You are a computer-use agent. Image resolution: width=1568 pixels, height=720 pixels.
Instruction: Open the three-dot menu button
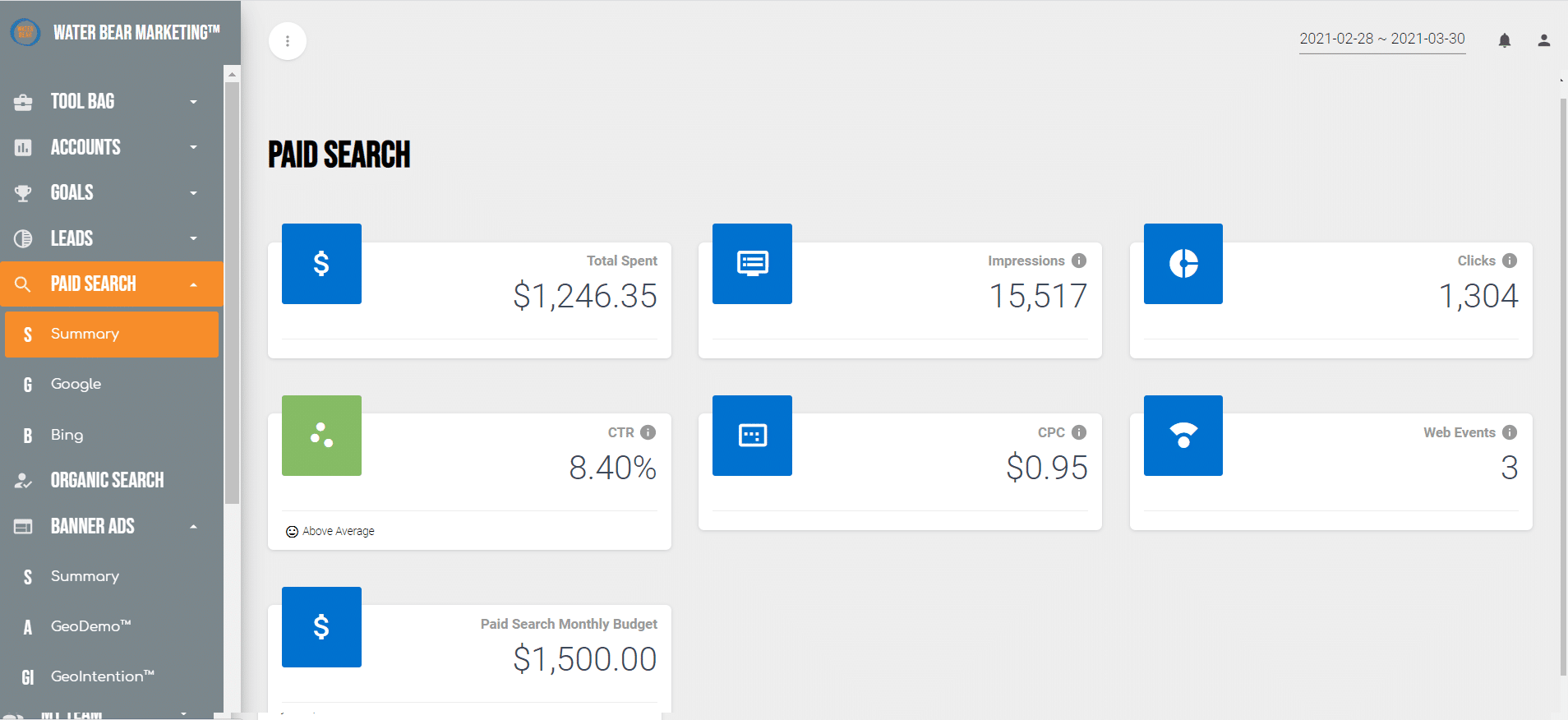pos(288,41)
